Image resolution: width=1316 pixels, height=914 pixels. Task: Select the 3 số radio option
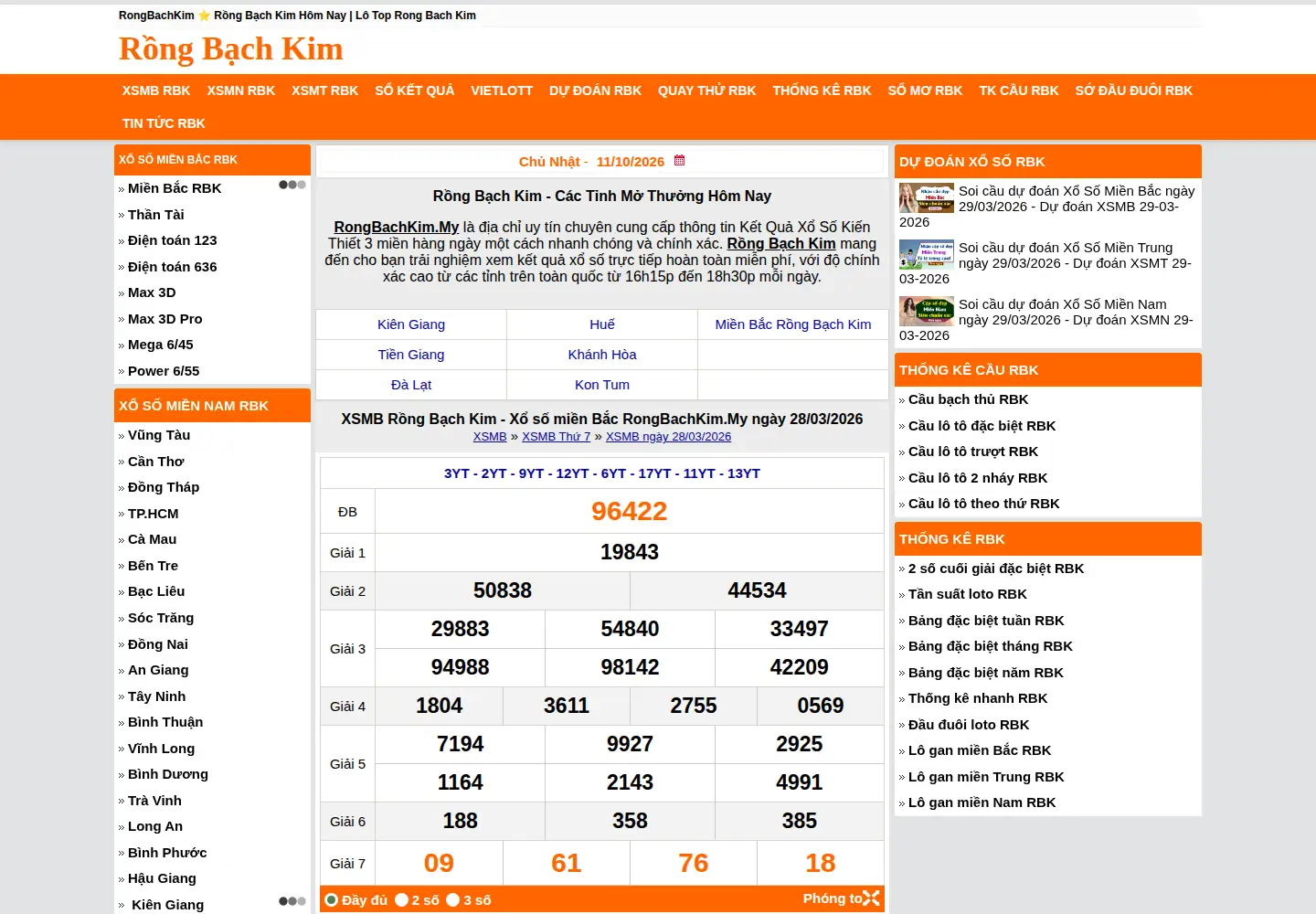[452, 900]
